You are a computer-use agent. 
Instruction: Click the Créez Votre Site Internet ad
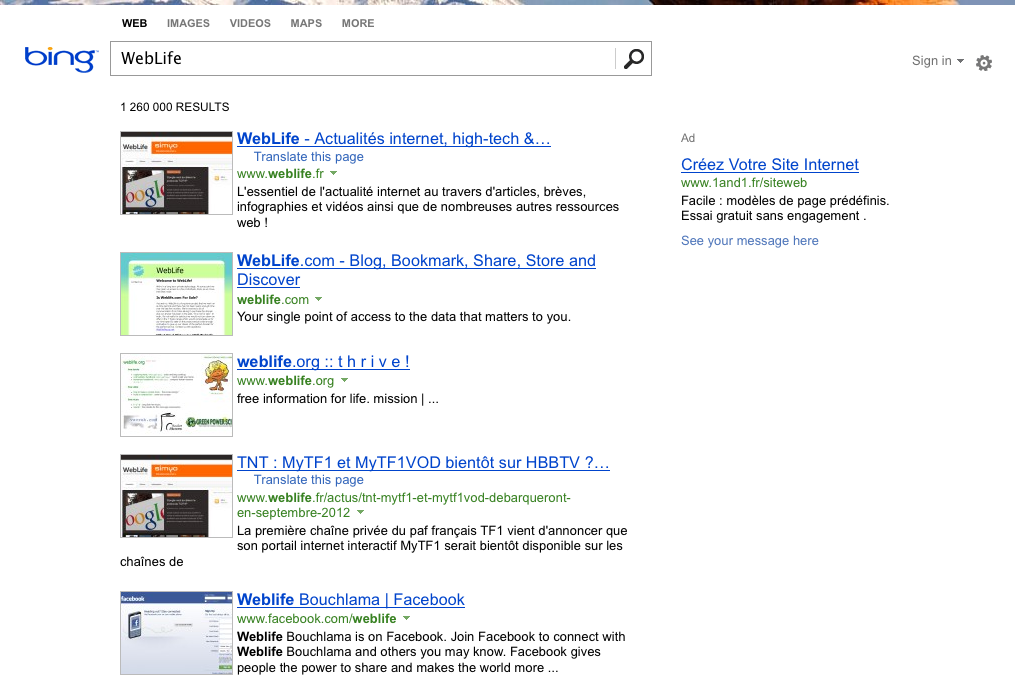[770, 164]
